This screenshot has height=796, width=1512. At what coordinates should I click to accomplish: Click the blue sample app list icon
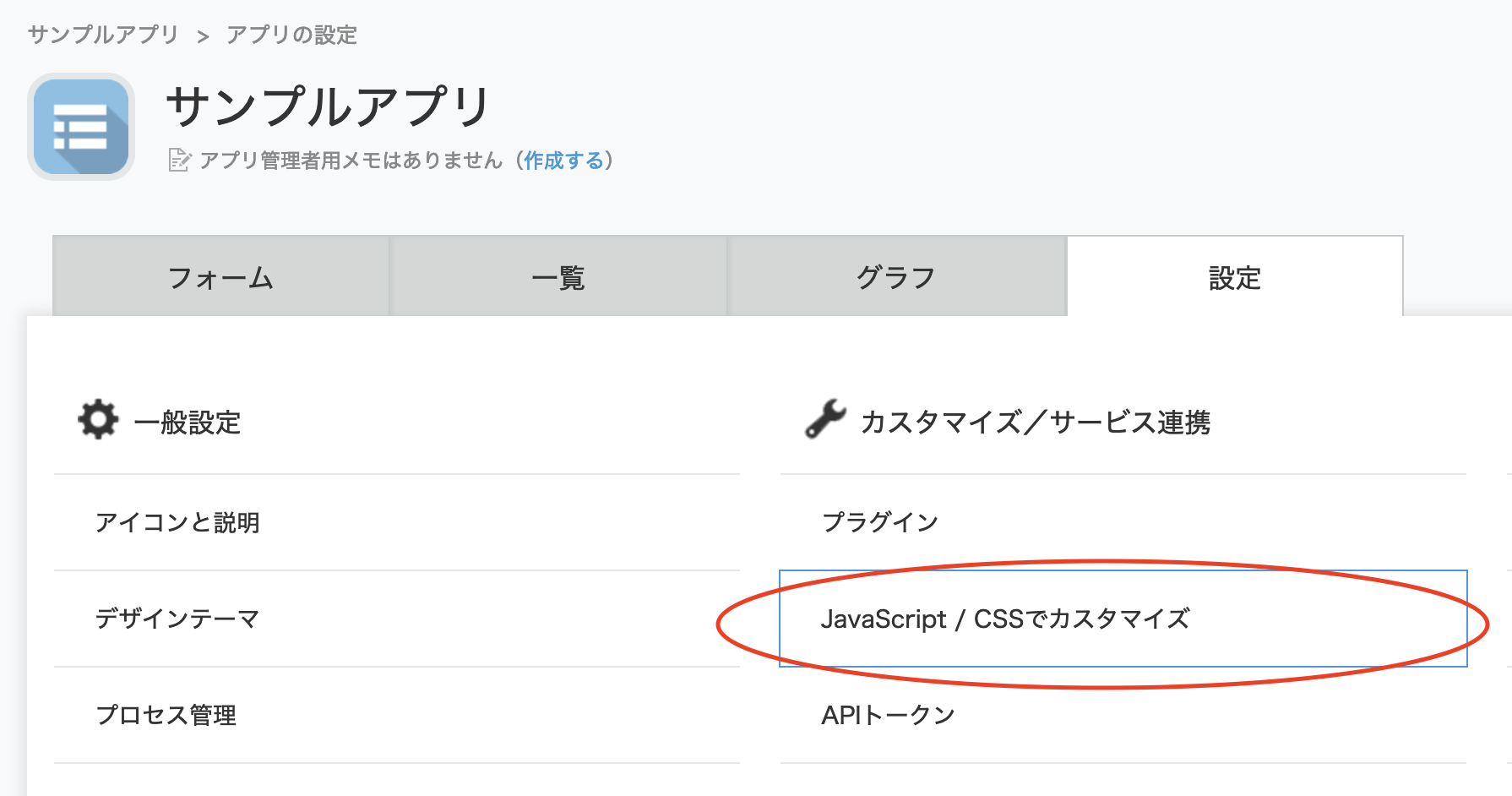coord(81,127)
